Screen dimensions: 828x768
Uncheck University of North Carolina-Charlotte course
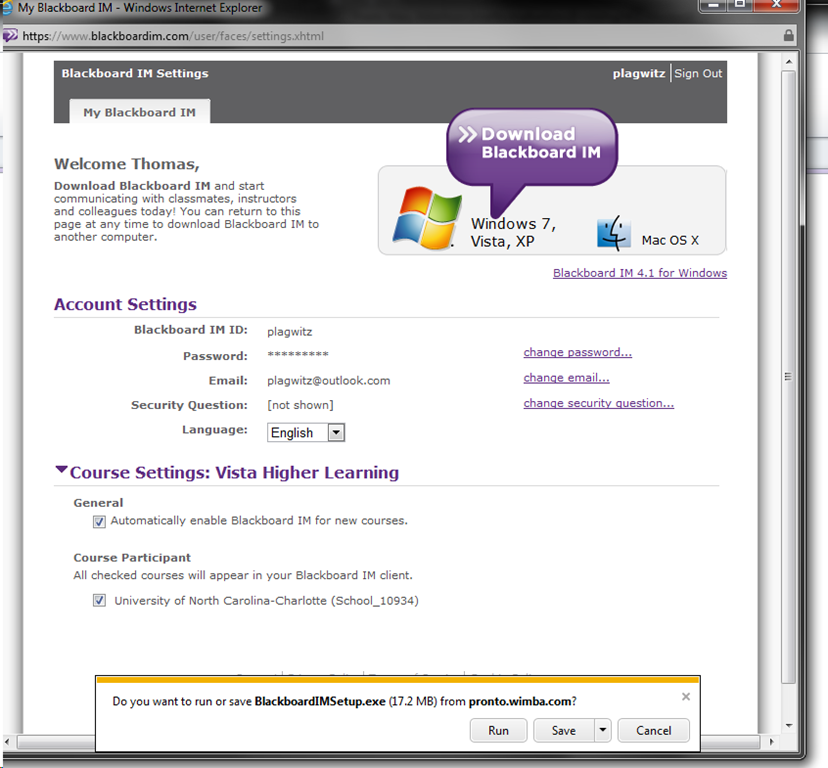pos(99,601)
